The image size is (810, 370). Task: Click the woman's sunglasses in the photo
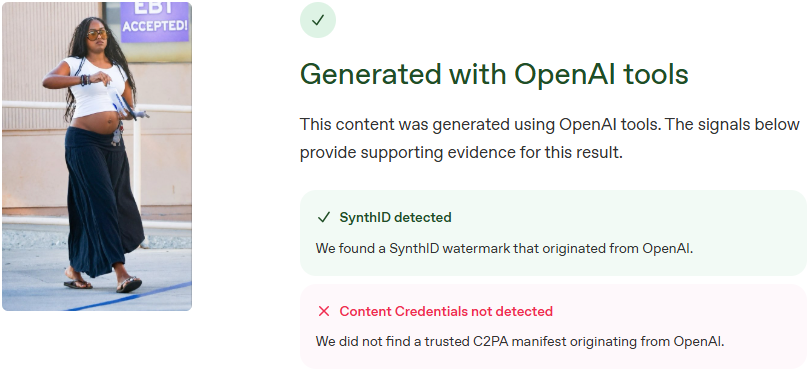[x=97, y=34]
